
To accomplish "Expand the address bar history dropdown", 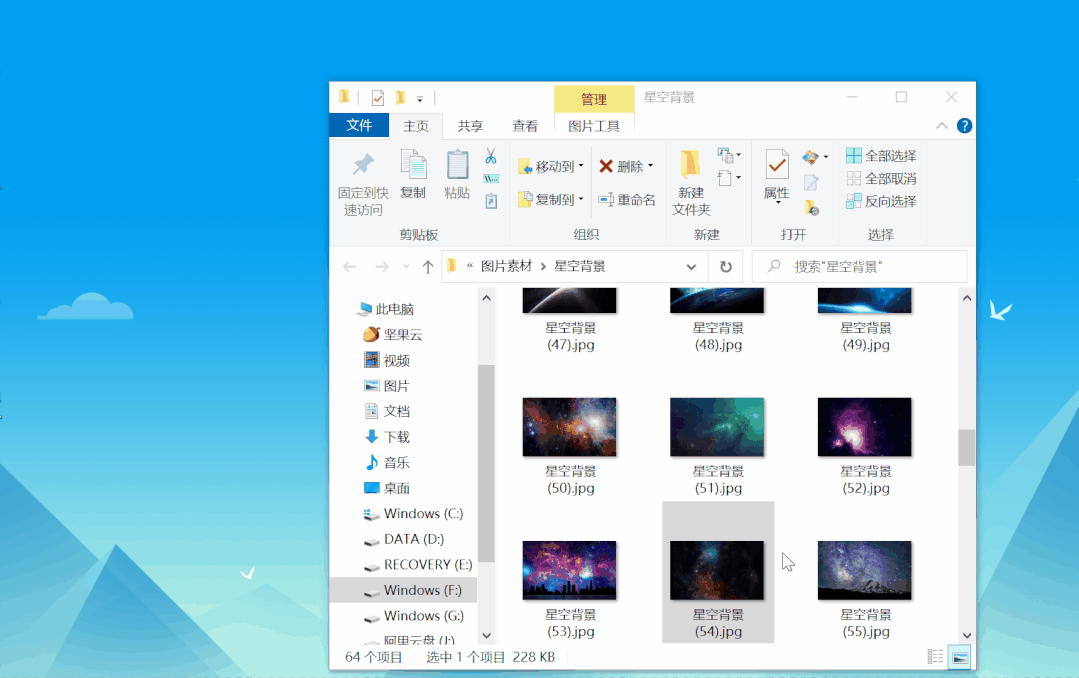I will coord(691,267).
